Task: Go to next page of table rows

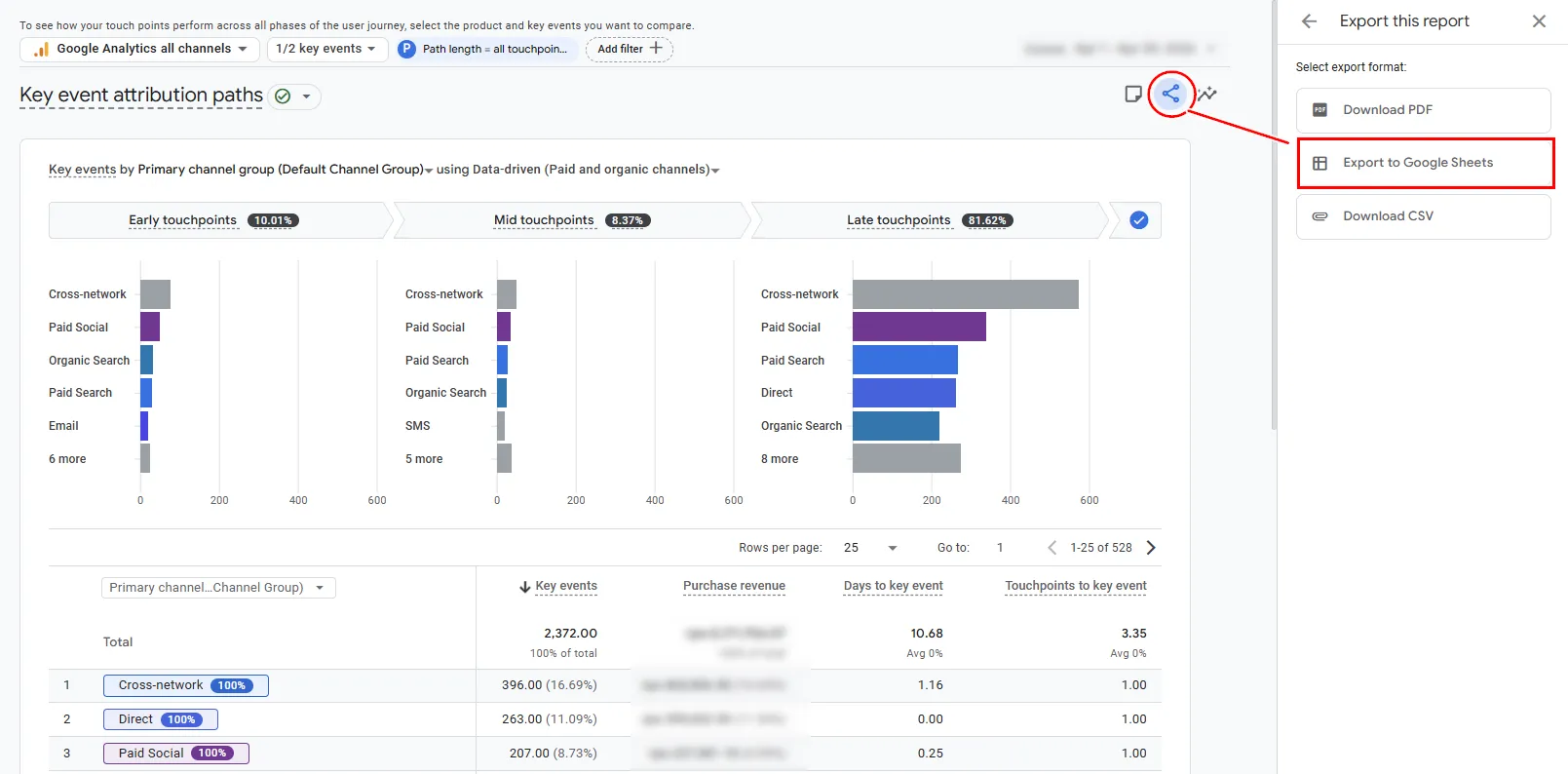Action: pyautogui.click(x=1151, y=548)
